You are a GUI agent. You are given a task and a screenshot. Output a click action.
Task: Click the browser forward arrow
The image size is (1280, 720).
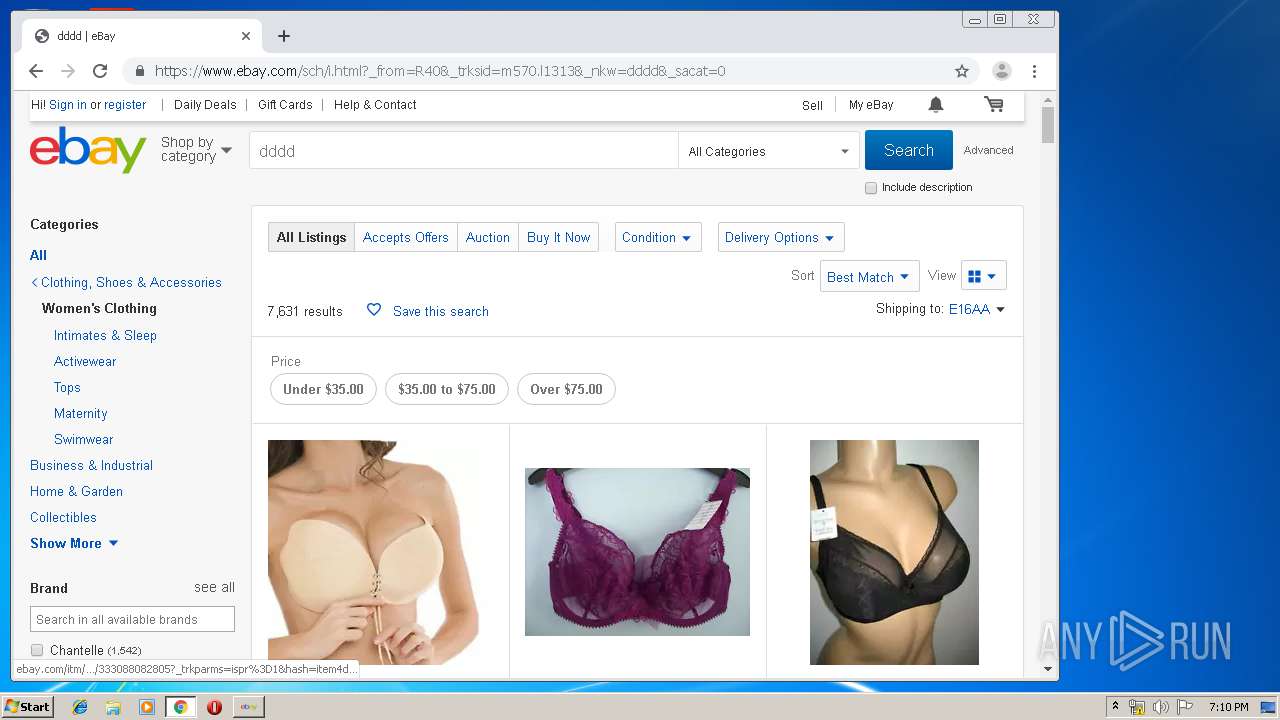[68, 71]
